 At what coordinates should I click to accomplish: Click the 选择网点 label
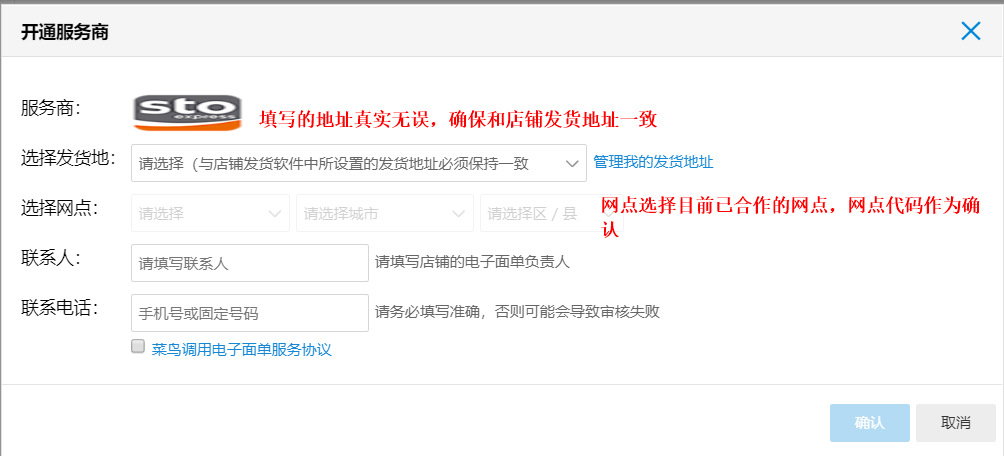pos(60,208)
